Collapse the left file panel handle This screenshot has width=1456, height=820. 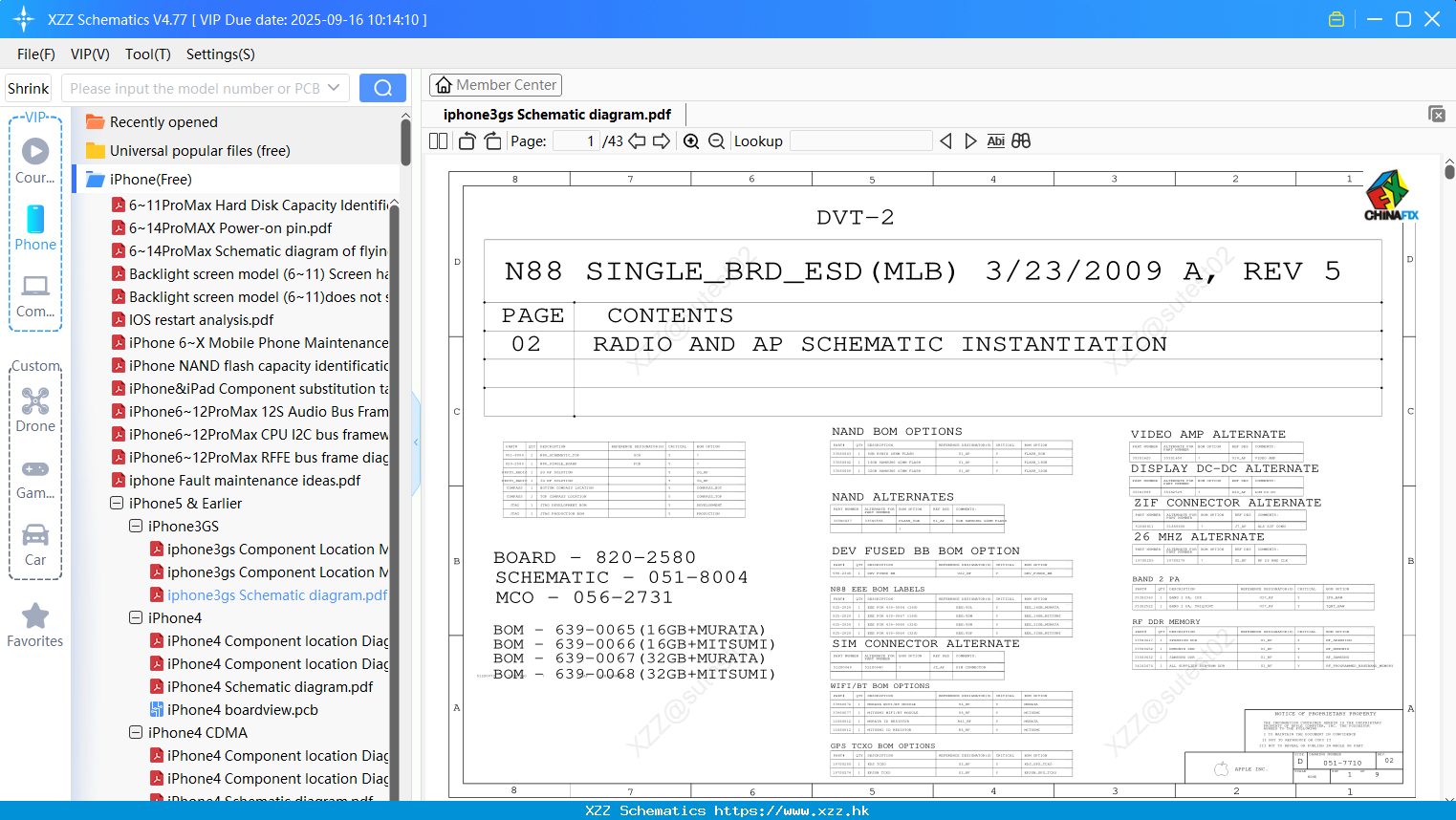[x=416, y=442]
